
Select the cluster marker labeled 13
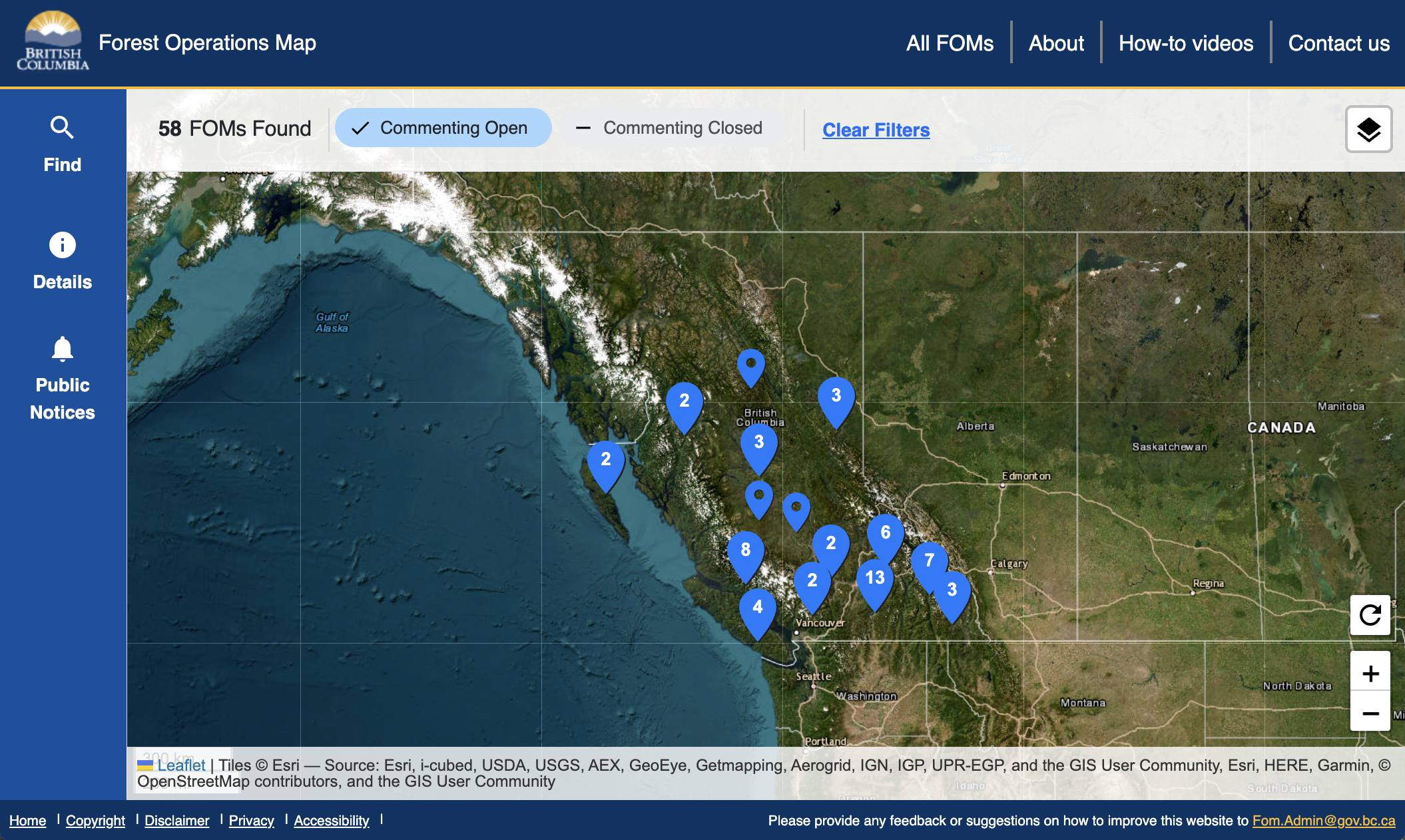click(x=874, y=579)
